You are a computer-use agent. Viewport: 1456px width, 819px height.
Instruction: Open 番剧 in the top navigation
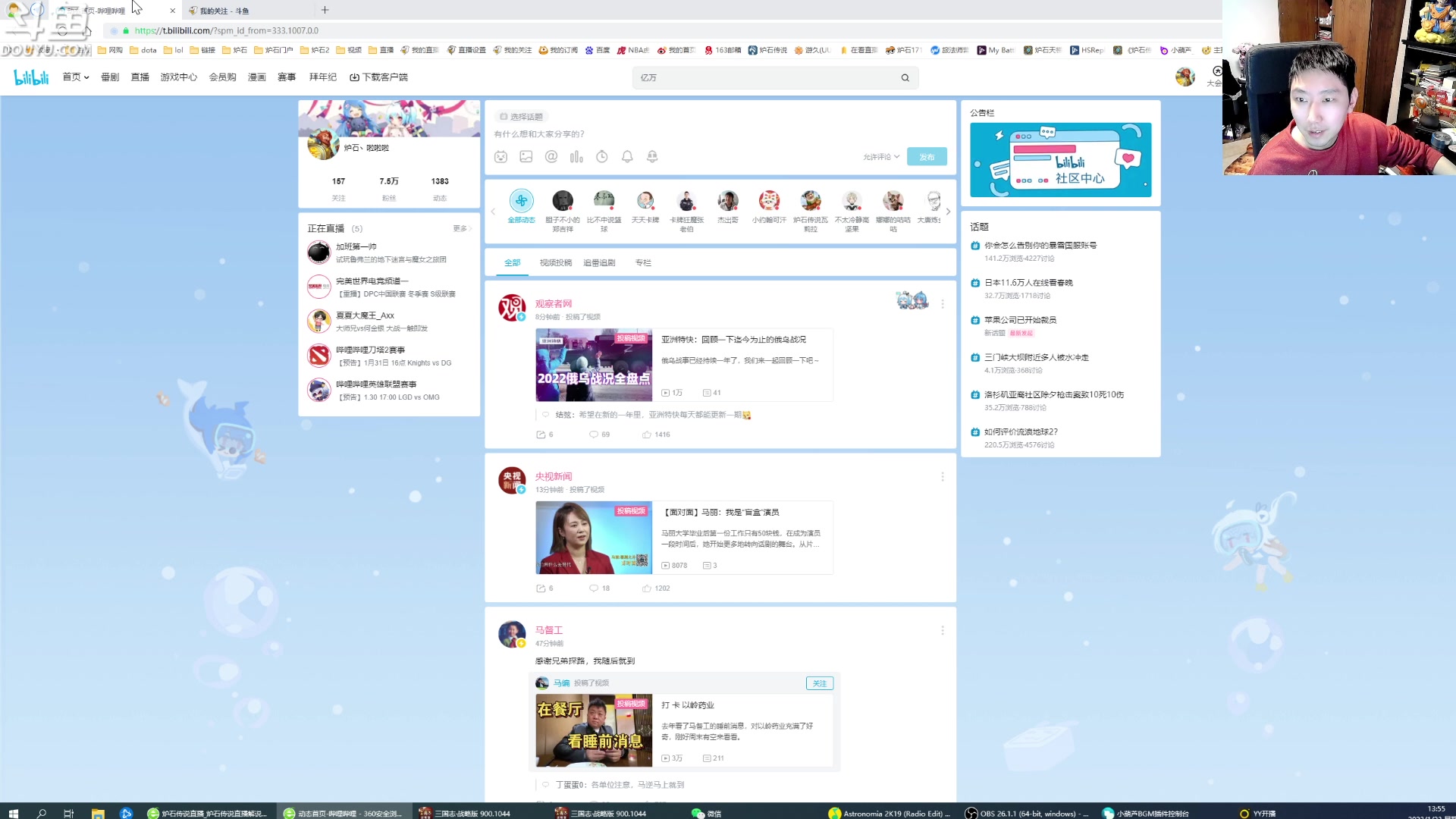click(x=110, y=77)
